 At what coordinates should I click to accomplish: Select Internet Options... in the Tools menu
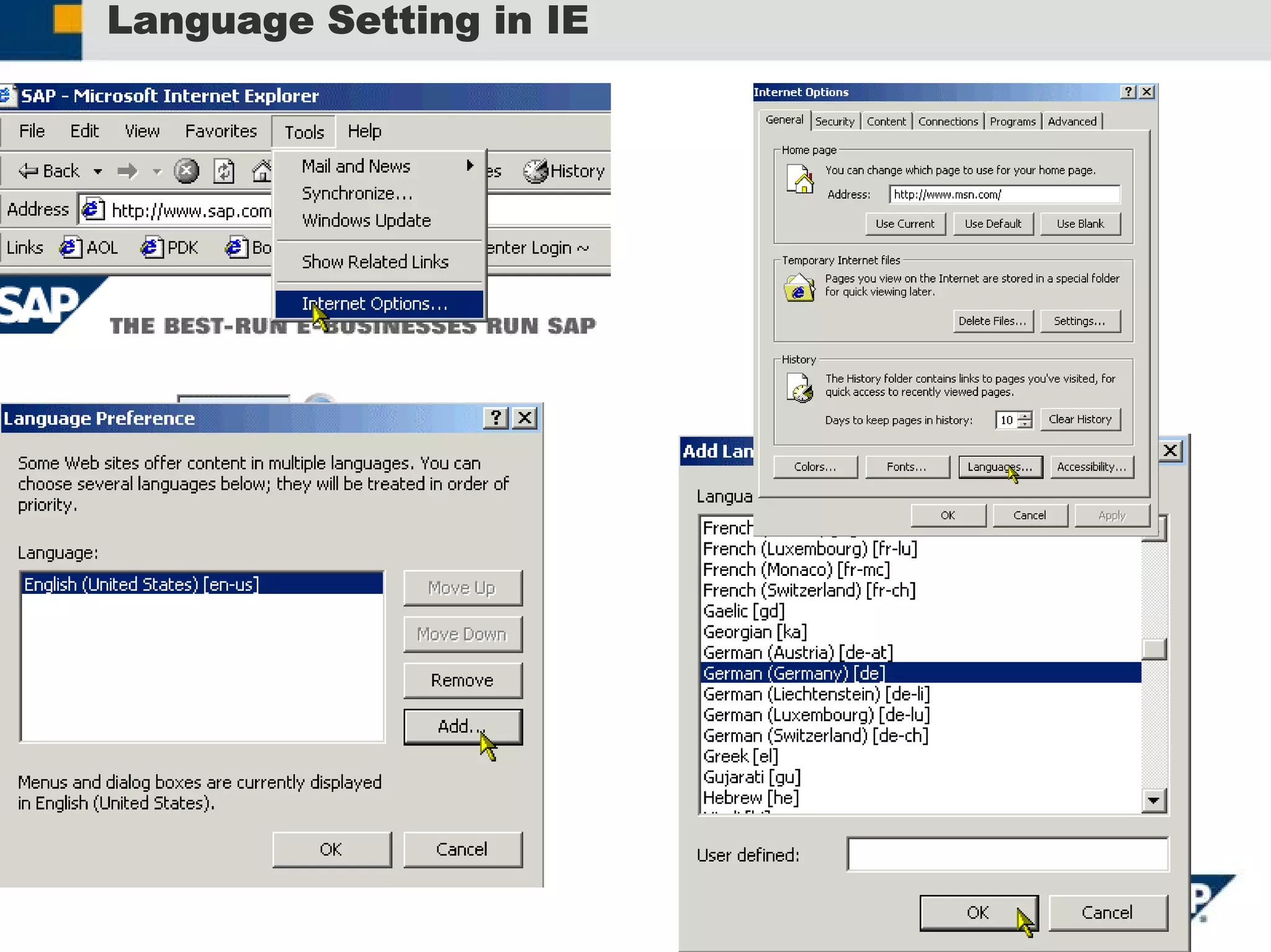pyautogui.click(x=379, y=303)
